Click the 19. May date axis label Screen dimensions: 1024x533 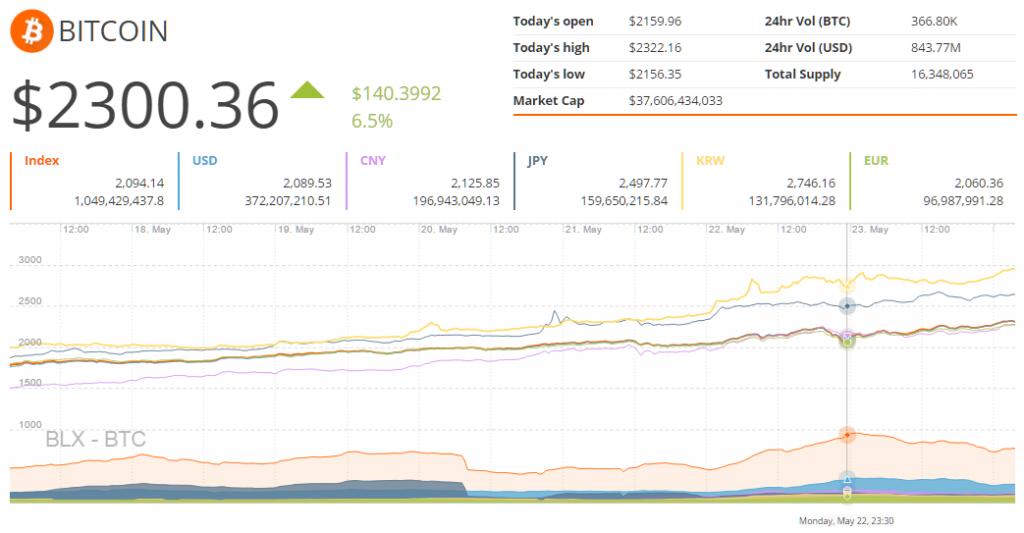[296, 229]
